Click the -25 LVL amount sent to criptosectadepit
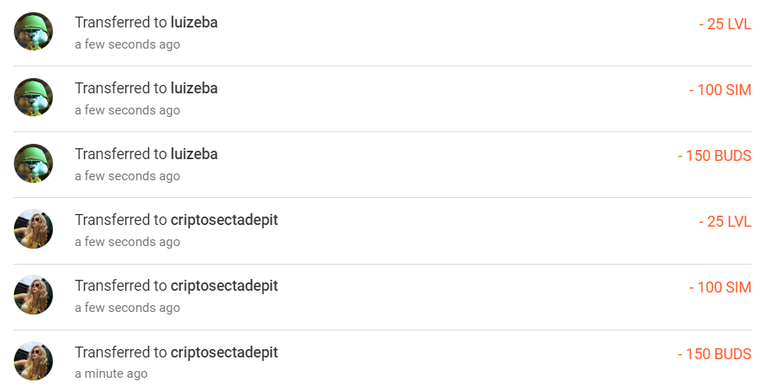The height and width of the screenshot is (390, 768). (725, 221)
